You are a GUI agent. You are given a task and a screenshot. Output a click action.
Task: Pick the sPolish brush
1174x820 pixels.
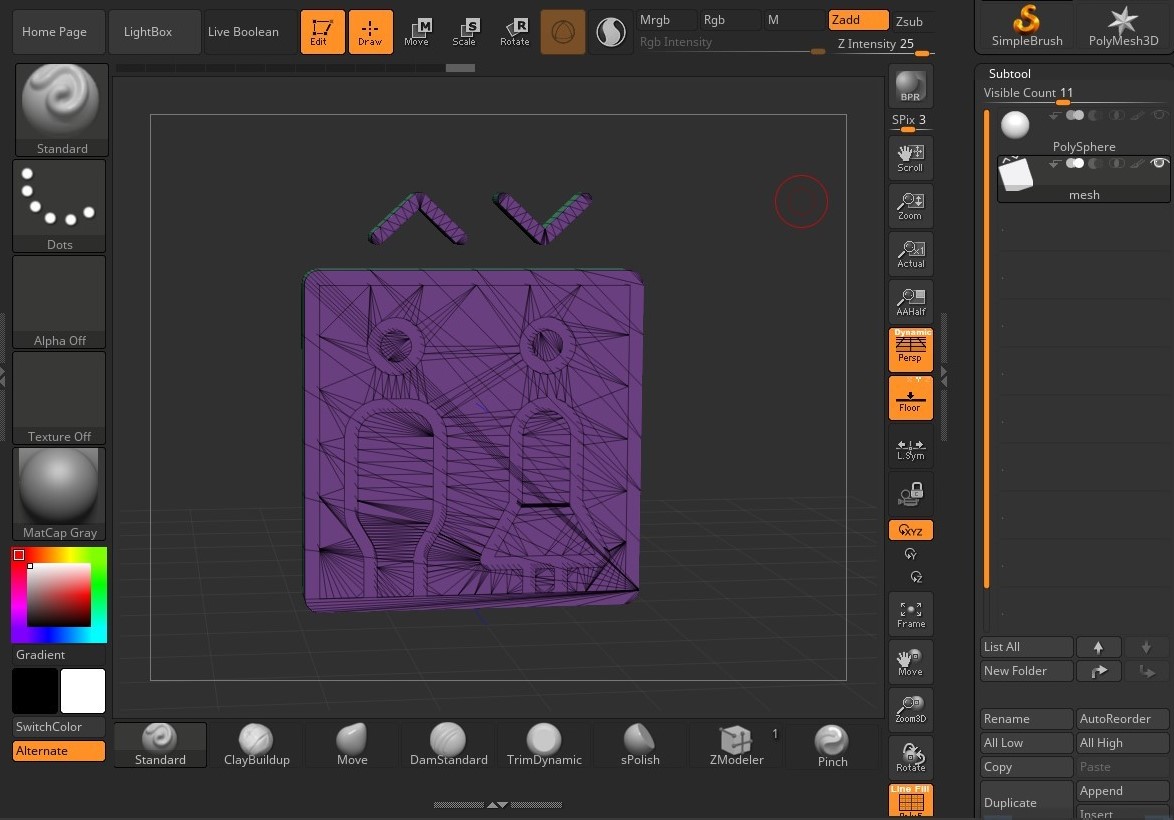640,745
